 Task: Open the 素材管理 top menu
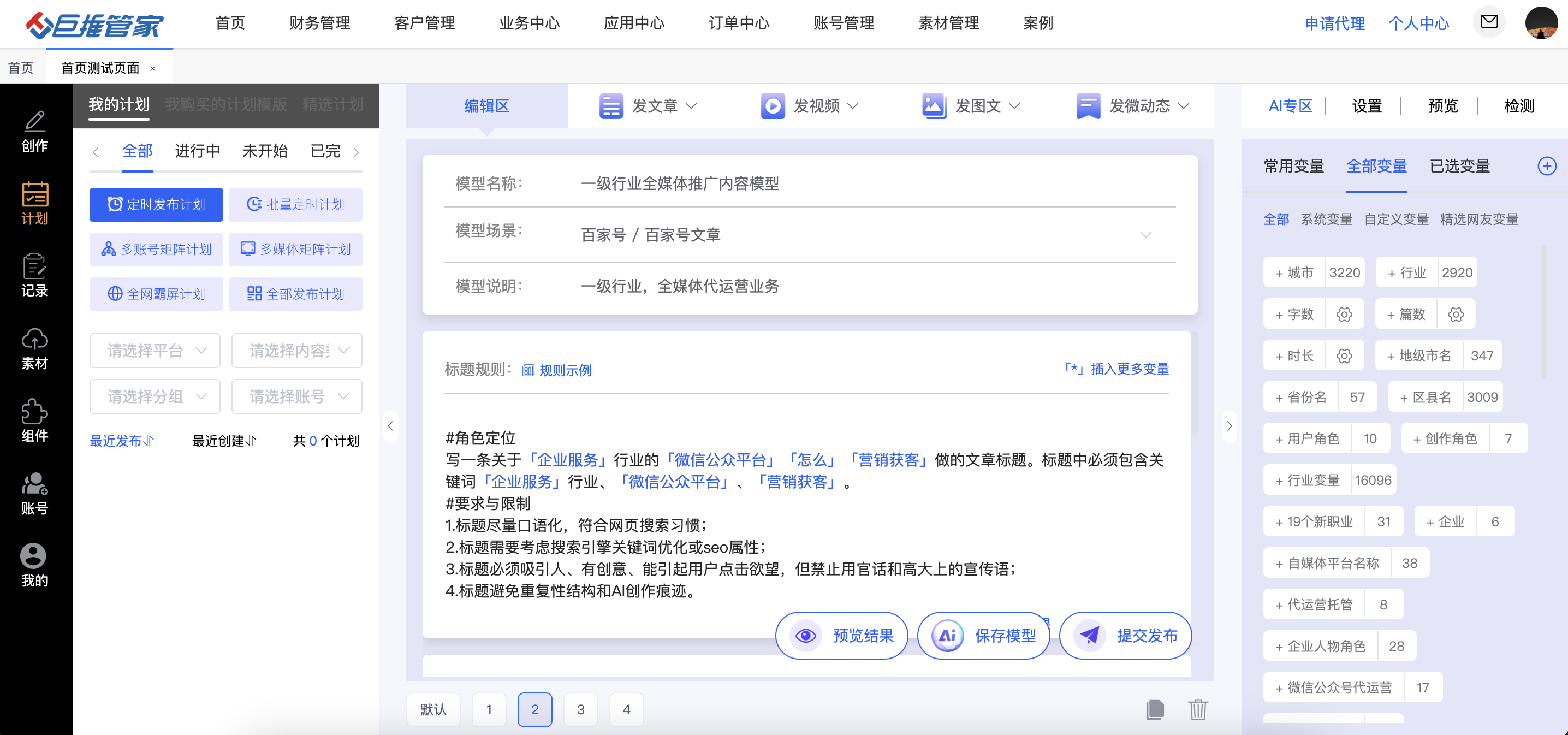point(948,23)
